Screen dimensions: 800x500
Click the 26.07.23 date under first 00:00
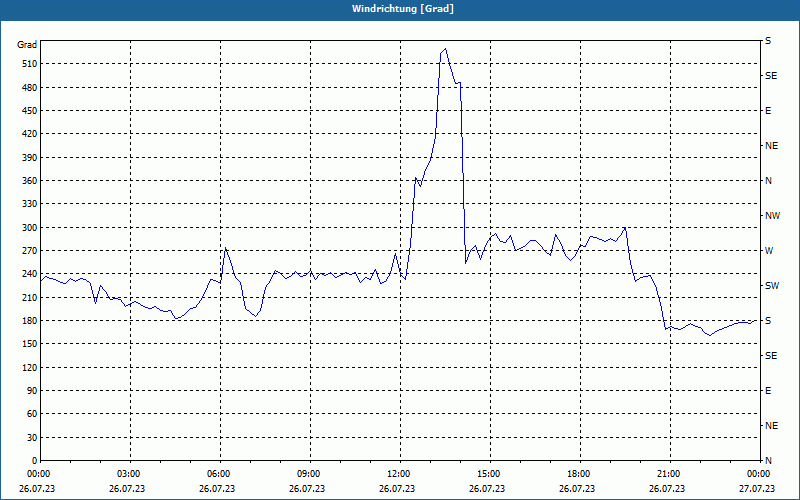point(37,489)
